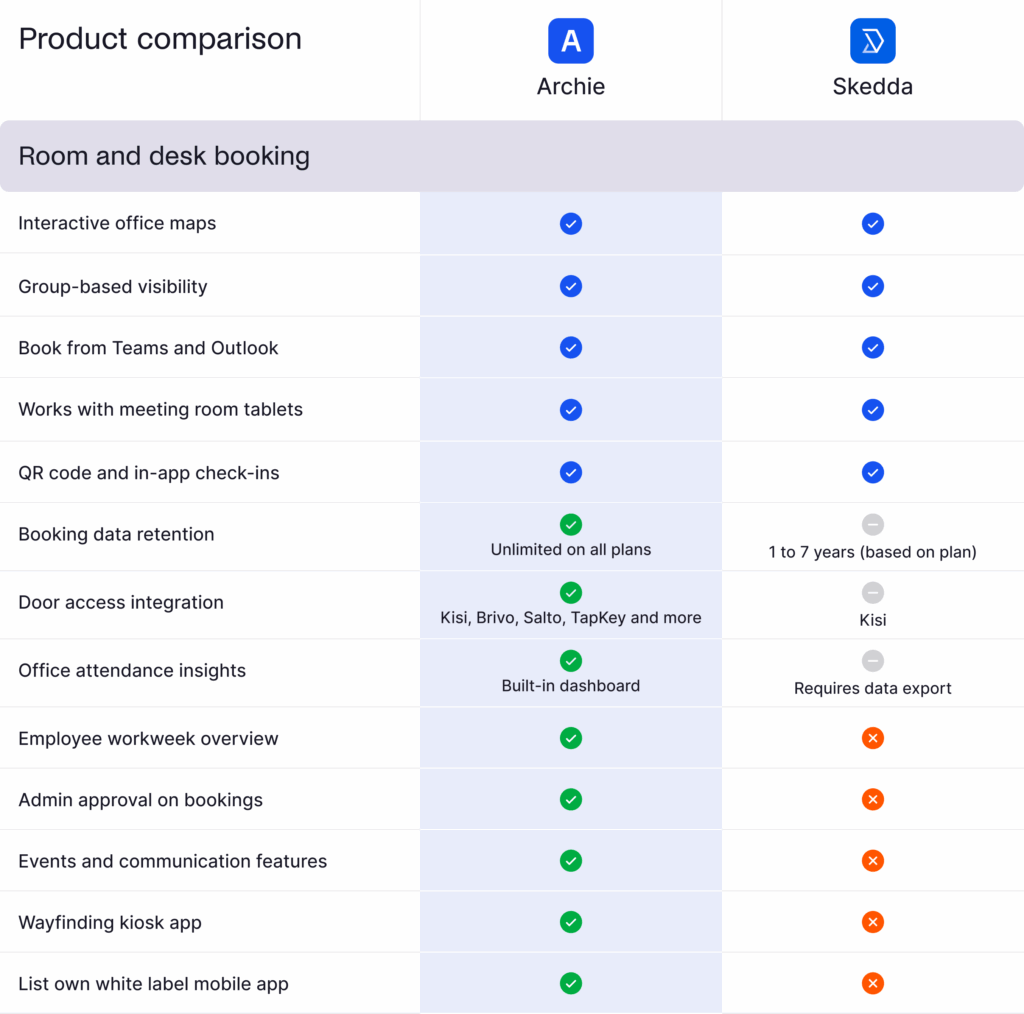Click the Product comparison title

pos(160,39)
